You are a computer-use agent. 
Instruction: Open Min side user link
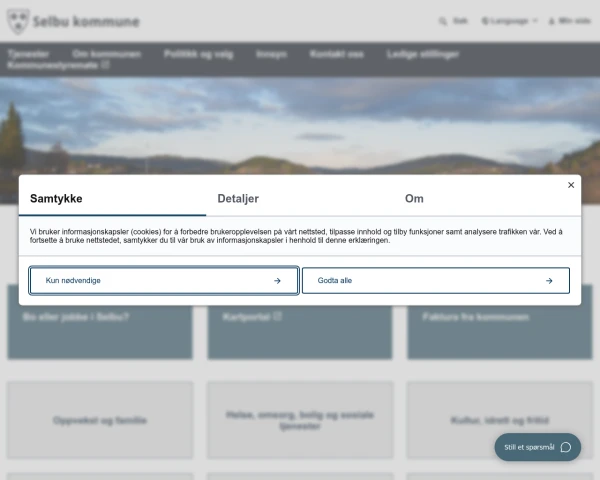coord(570,21)
